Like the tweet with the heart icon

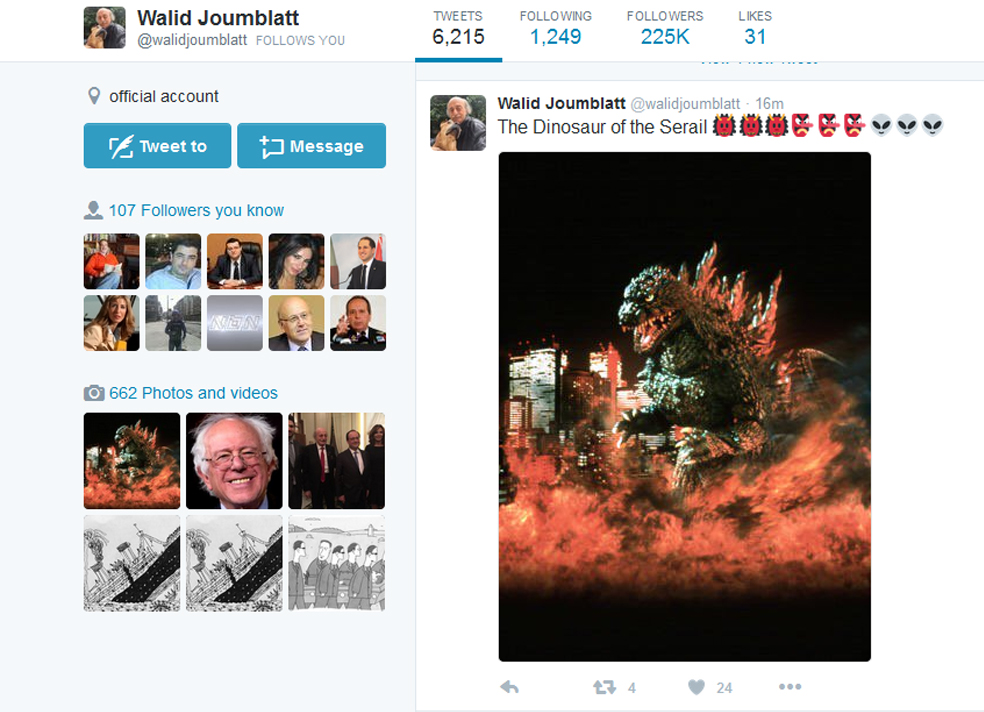tap(697, 688)
